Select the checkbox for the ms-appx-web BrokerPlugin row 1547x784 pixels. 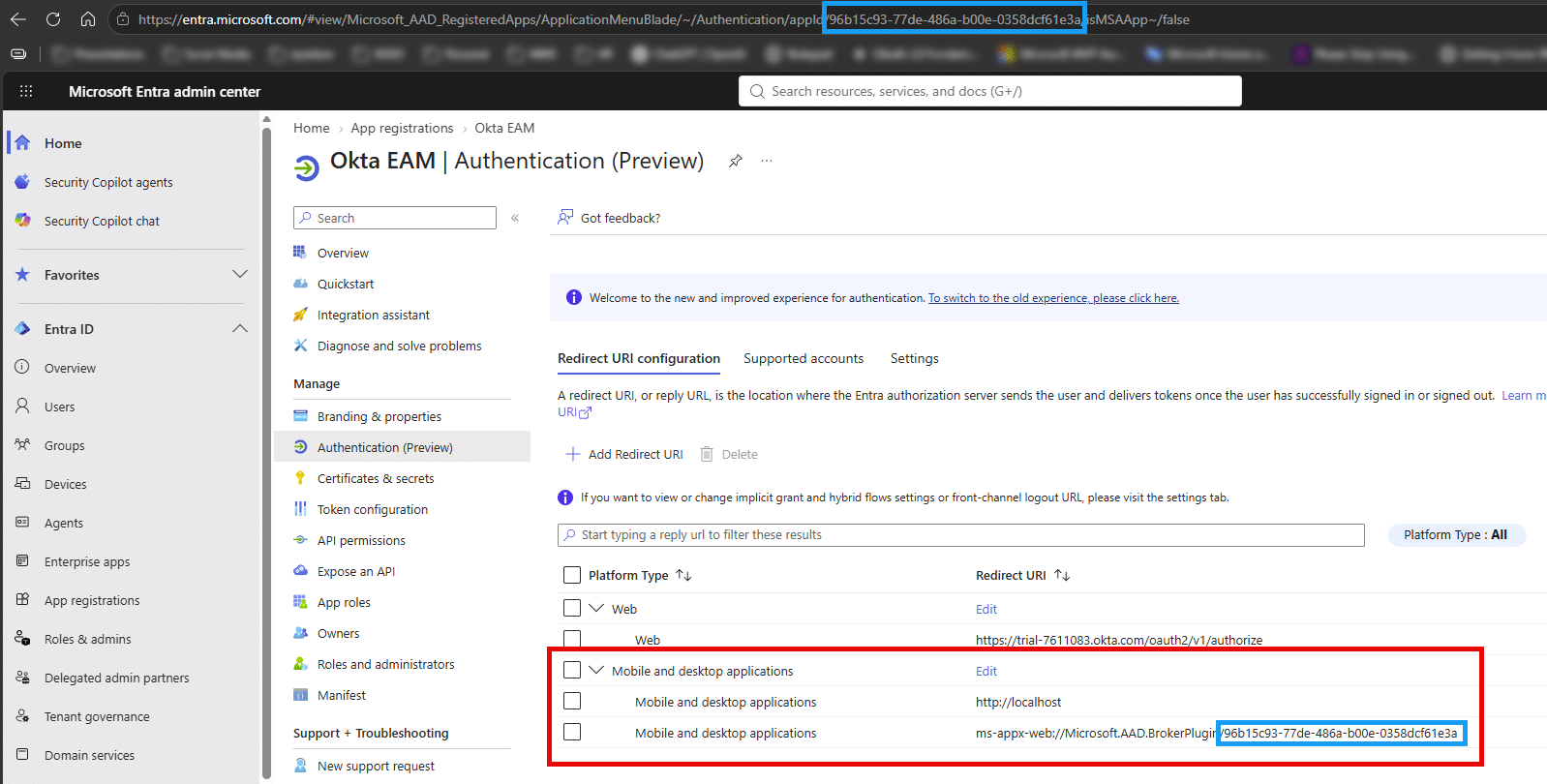(x=572, y=732)
